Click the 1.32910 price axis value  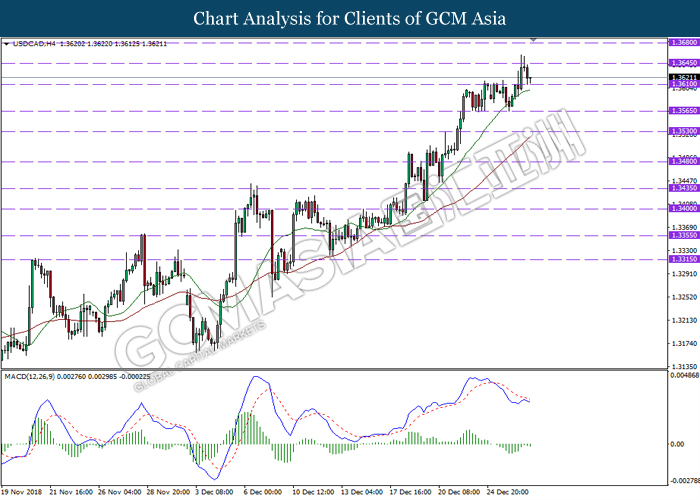click(x=684, y=274)
